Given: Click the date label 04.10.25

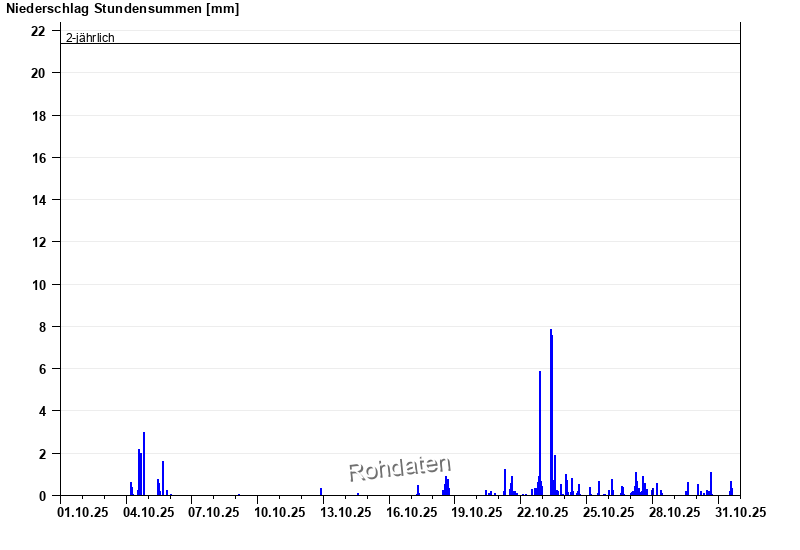Looking at the screenshot, I should (148, 512).
